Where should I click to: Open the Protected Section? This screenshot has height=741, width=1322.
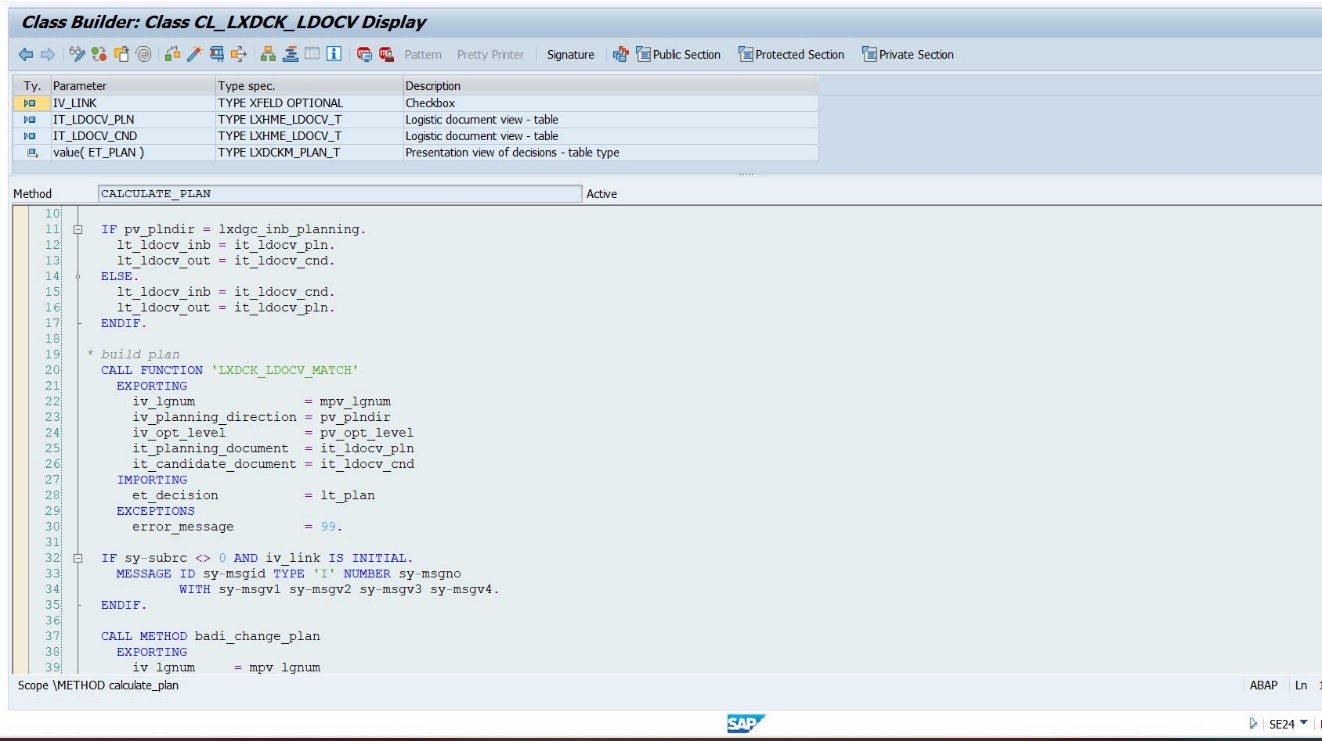click(791, 55)
